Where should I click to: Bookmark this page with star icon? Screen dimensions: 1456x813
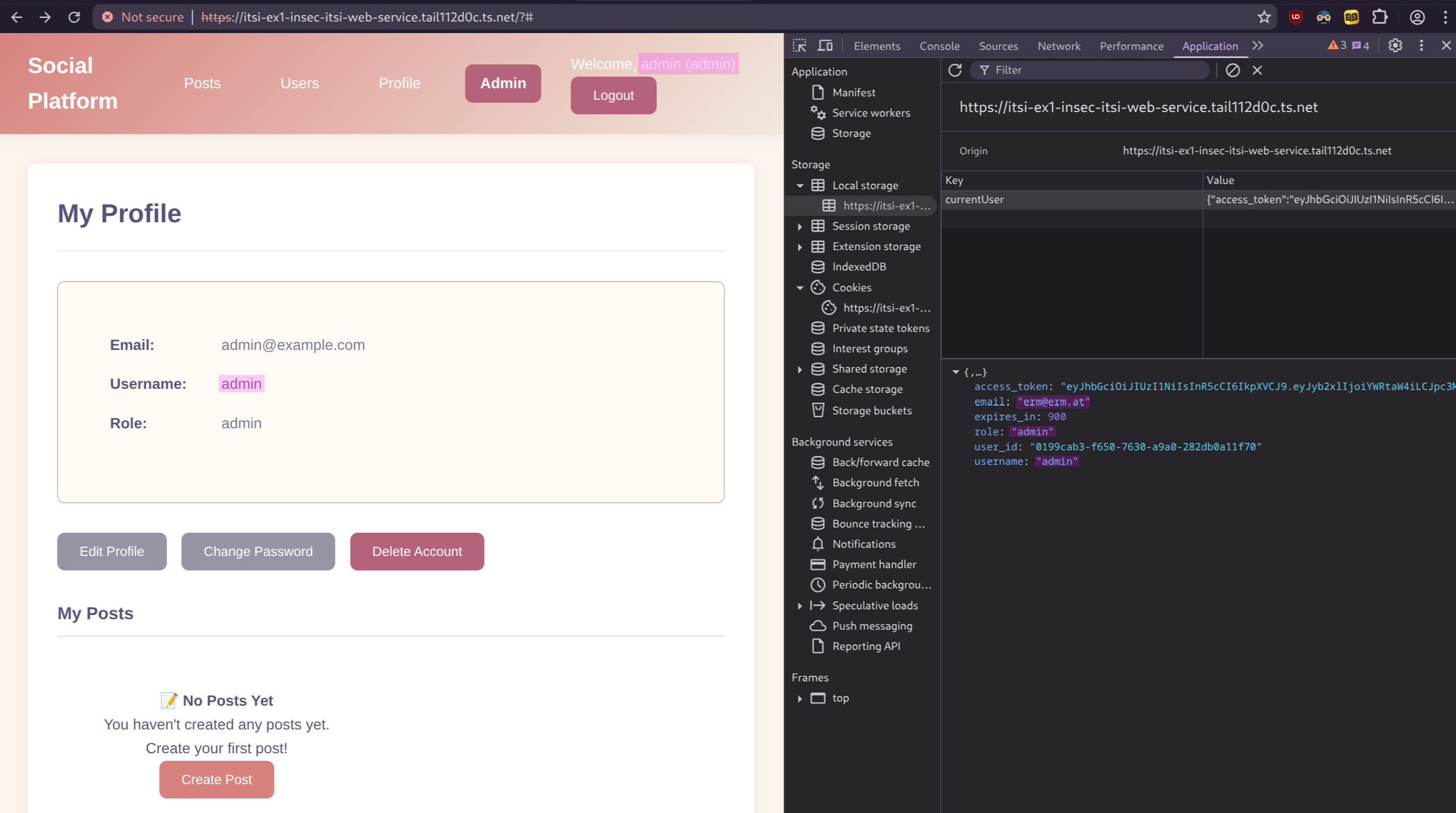click(x=1264, y=17)
